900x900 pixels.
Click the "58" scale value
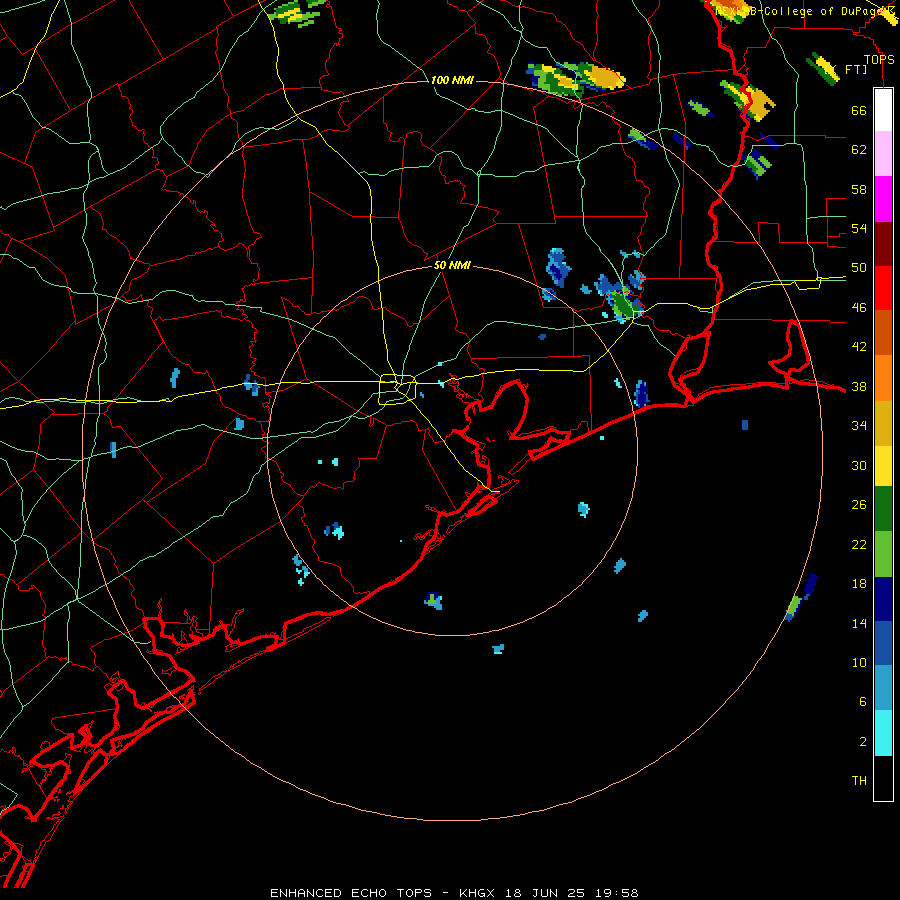pos(859,189)
